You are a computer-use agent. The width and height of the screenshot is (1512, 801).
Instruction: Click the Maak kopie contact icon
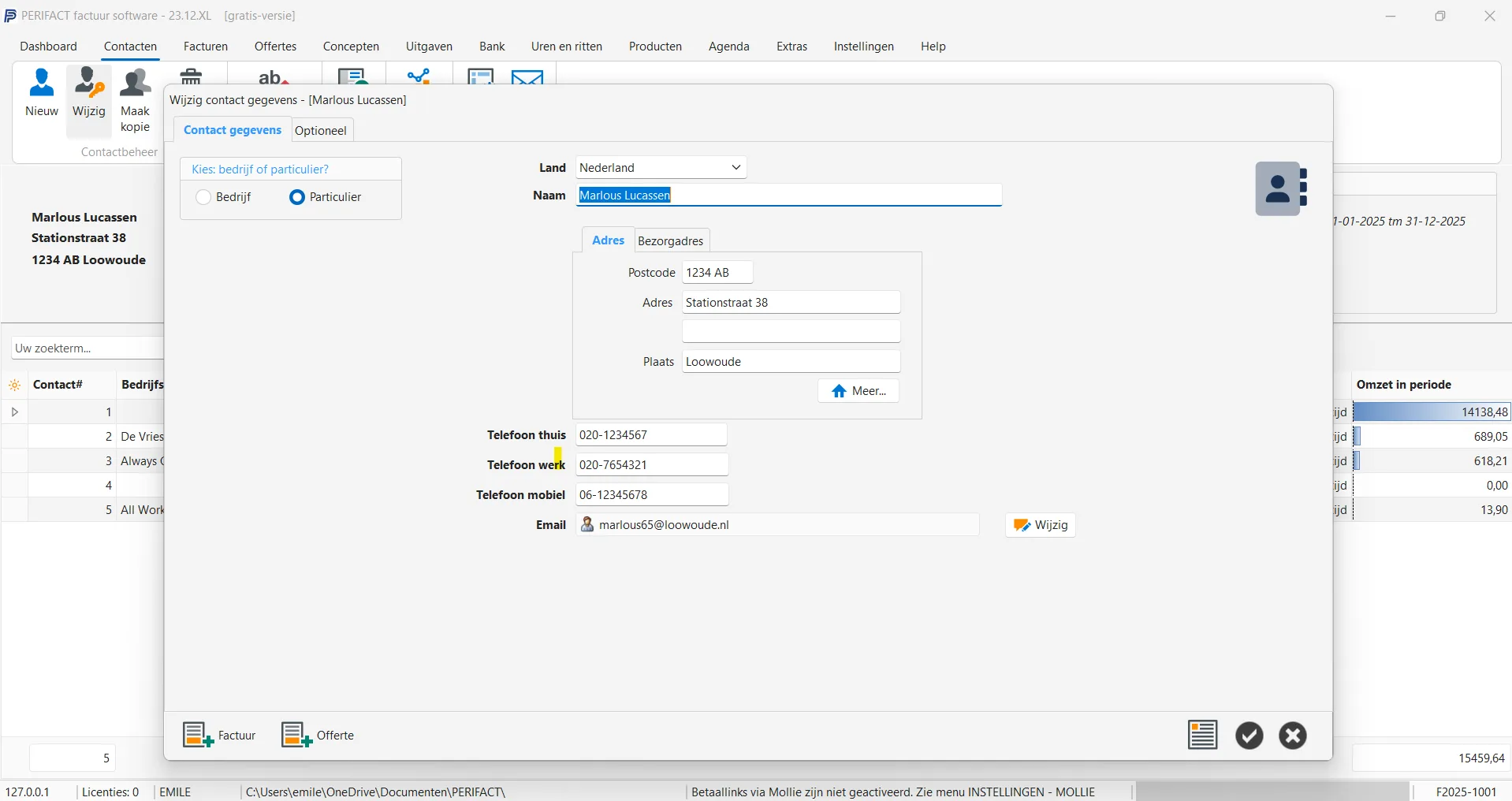point(136,99)
